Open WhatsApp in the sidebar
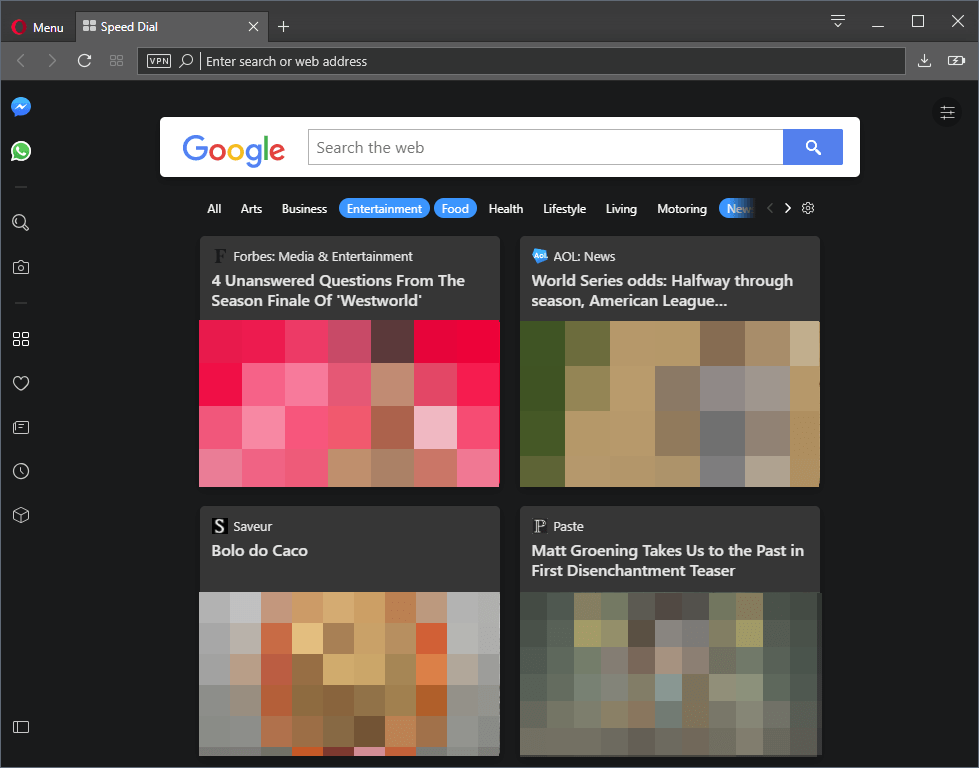This screenshot has width=979, height=768. click(x=21, y=151)
